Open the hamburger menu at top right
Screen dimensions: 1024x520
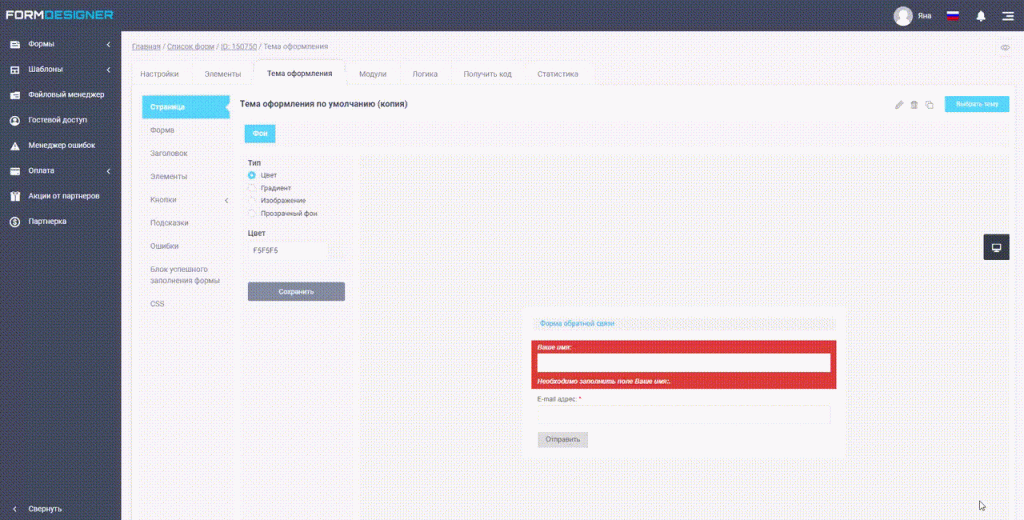(x=1008, y=16)
